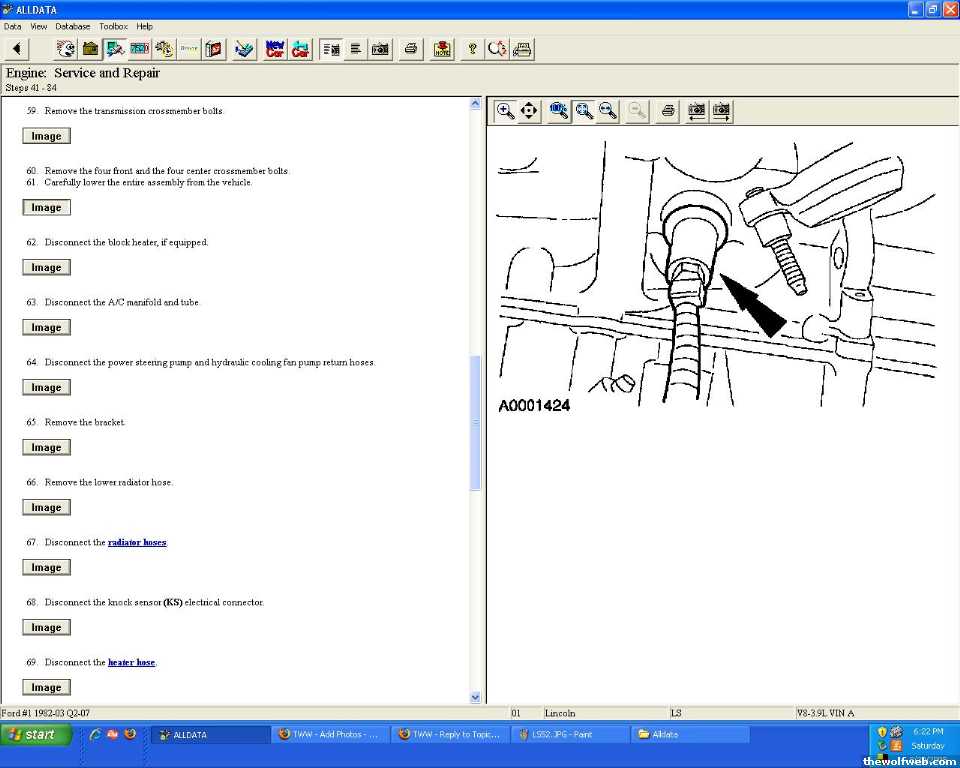Show the next image with camera-right icon

(720, 111)
